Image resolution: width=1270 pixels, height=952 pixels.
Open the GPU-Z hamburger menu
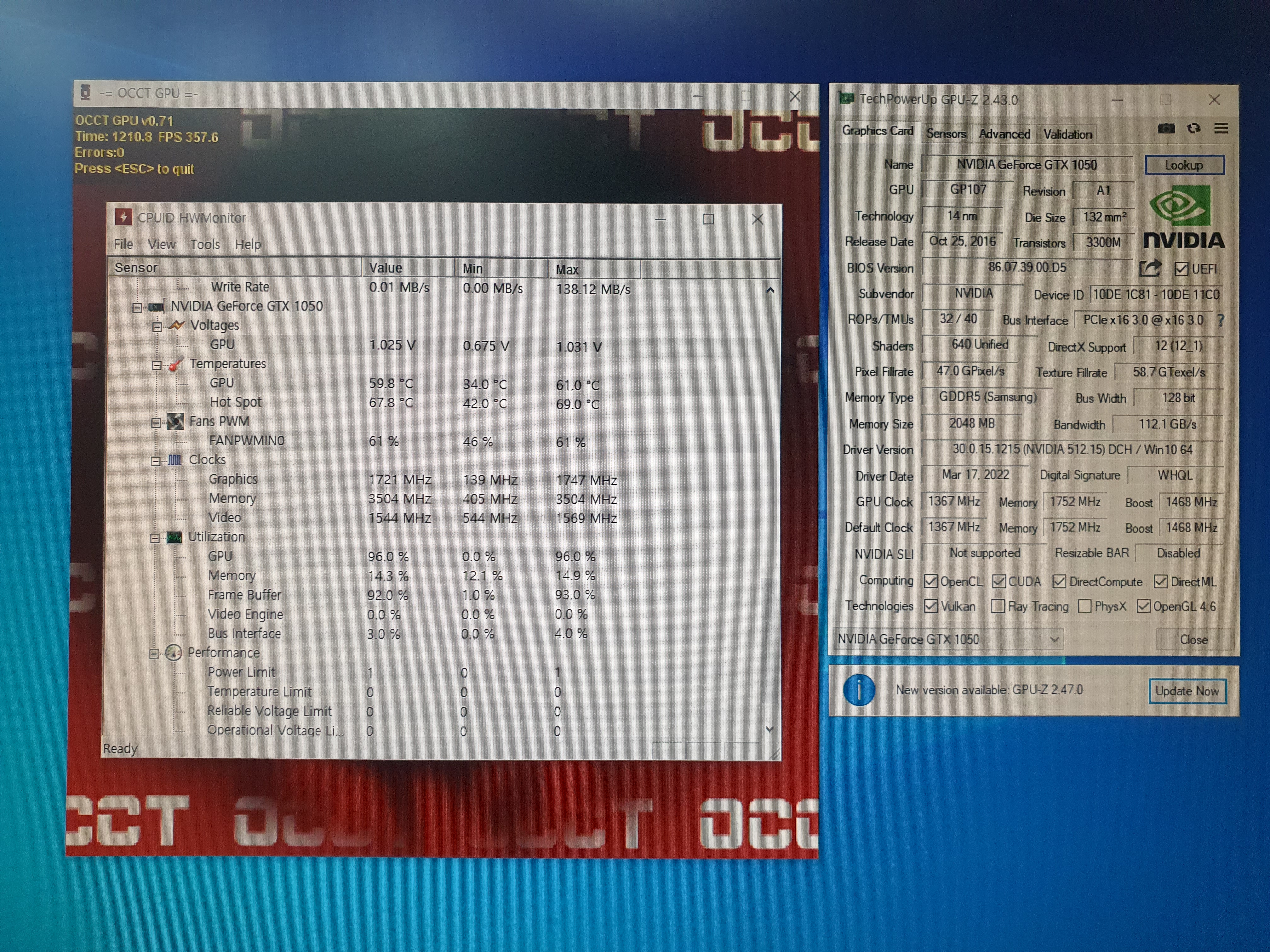[1221, 128]
